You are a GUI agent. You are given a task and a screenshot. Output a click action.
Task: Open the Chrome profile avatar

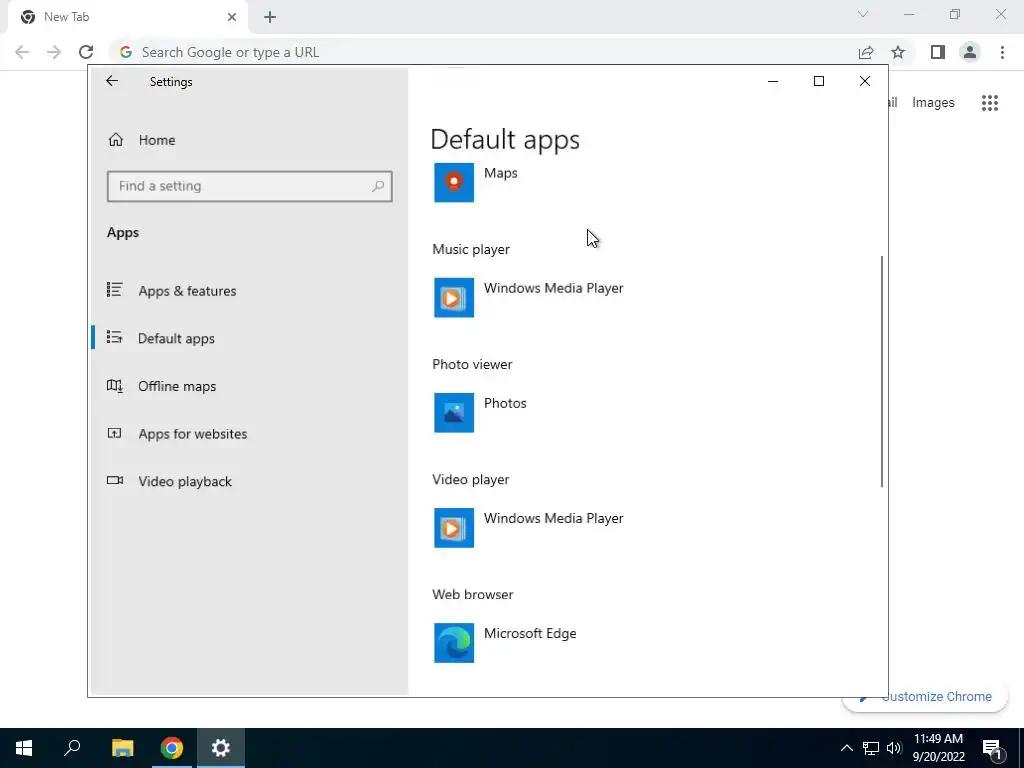coord(970,52)
